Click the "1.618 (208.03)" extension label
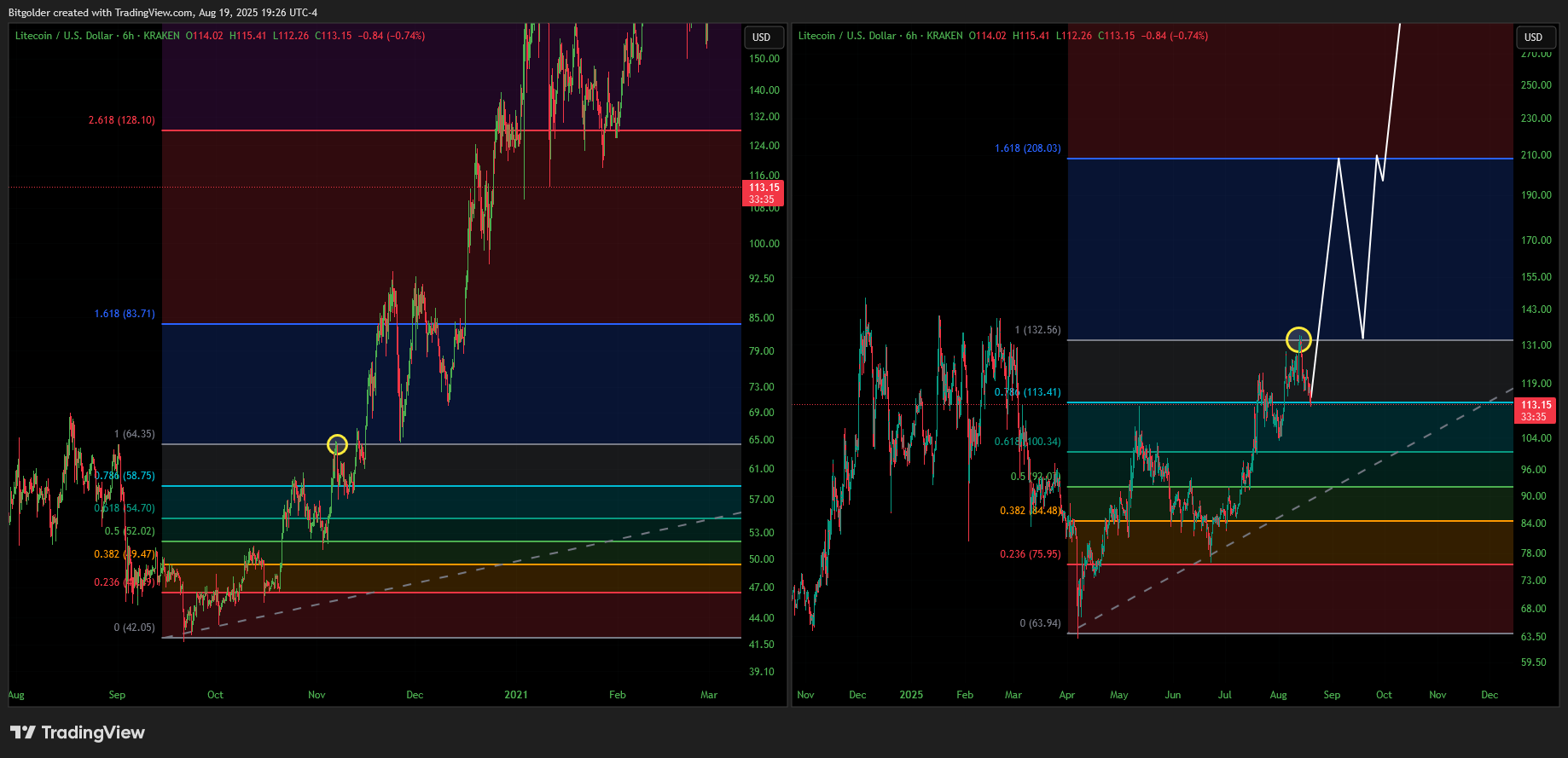The width and height of the screenshot is (1568, 758). click(1028, 148)
